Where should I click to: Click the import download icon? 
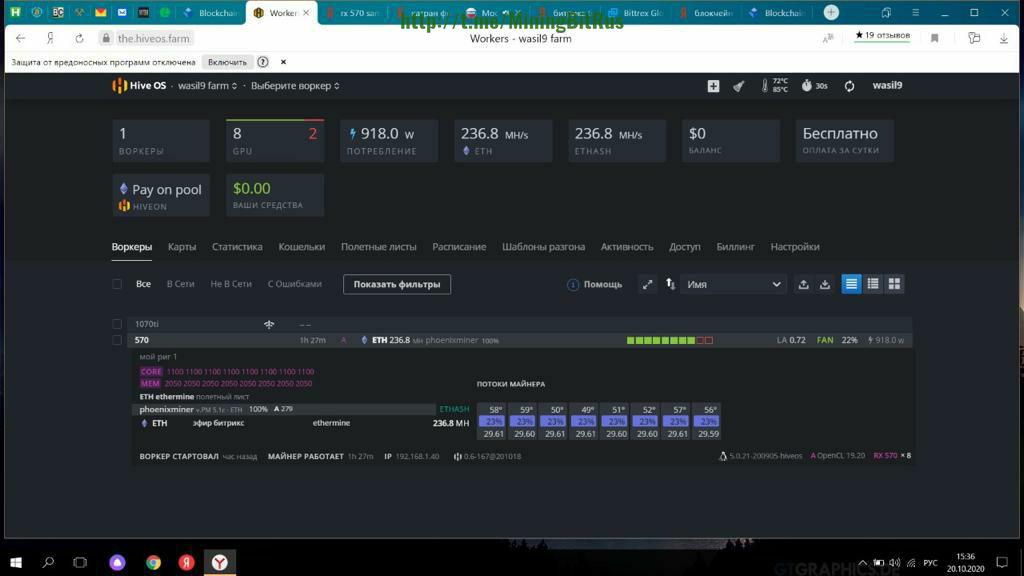(x=825, y=284)
